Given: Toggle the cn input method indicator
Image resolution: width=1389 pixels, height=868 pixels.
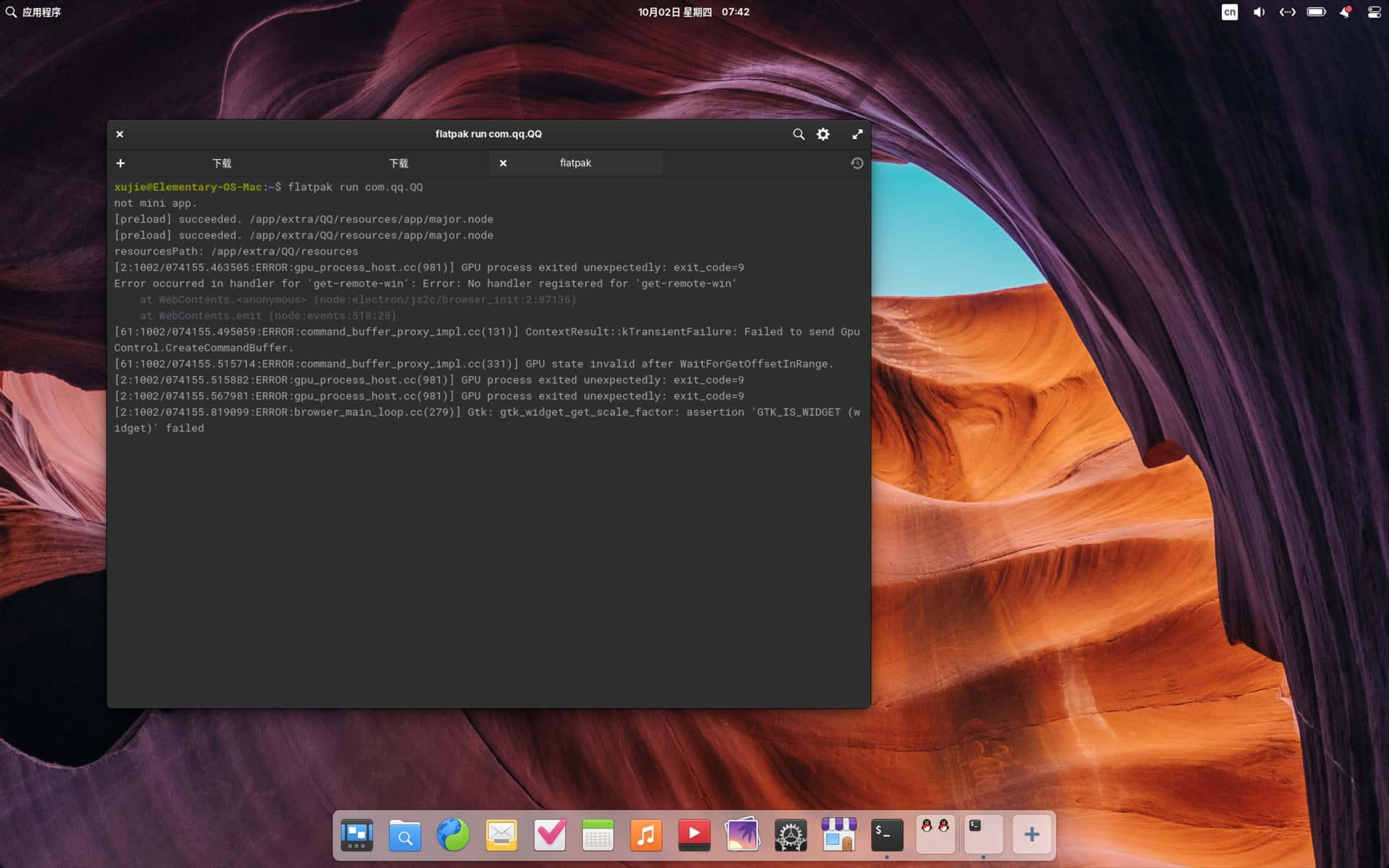Looking at the screenshot, I should click(1230, 12).
